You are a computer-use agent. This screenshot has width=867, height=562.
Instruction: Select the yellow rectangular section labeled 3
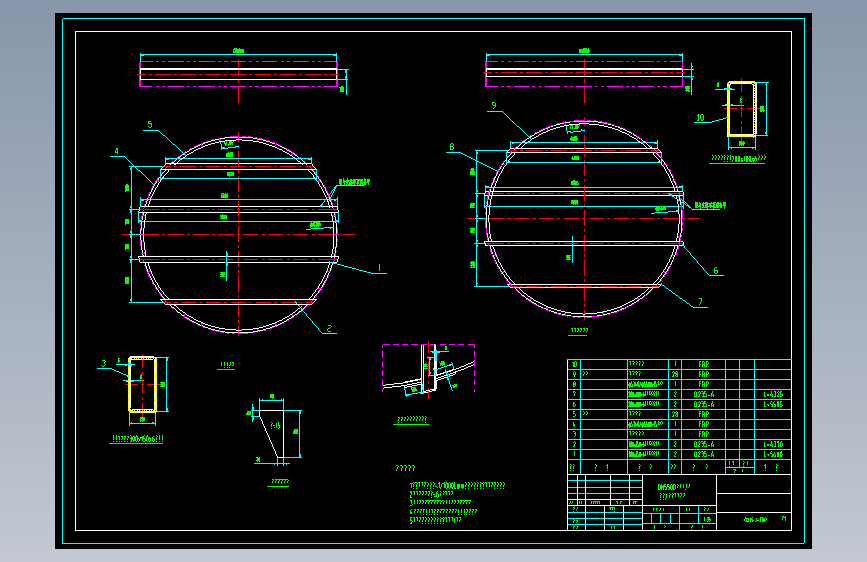coord(143,384)
